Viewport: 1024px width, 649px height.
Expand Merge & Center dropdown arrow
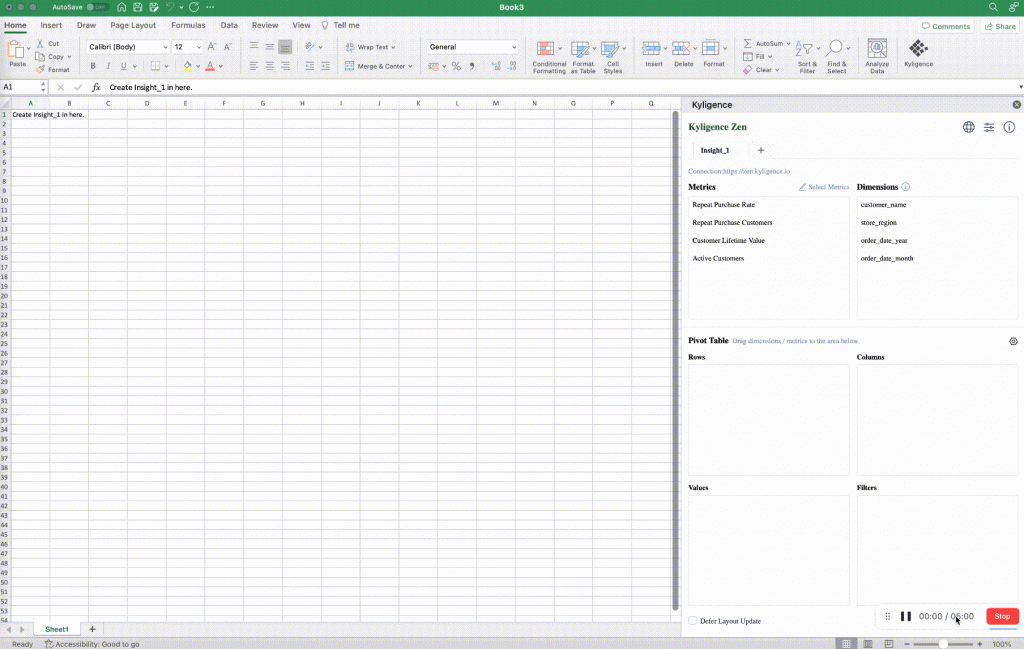tap(410, 66)
